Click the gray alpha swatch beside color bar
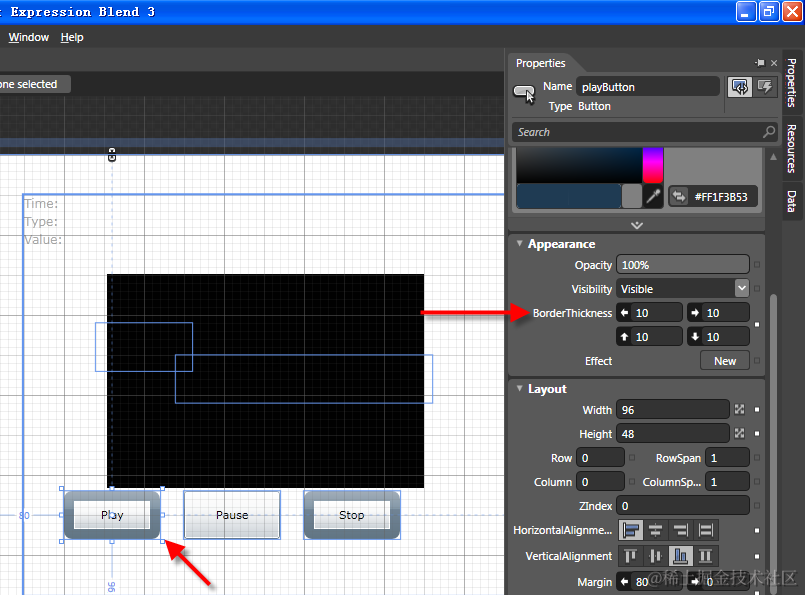The height and width of the screenshot is (595, 805). point(631,196)
